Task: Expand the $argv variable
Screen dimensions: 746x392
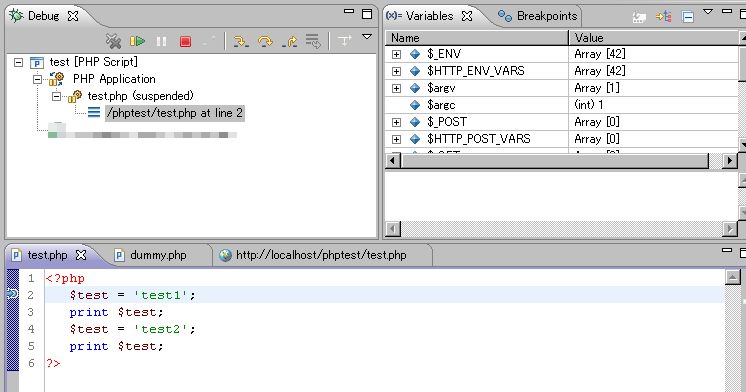Action: (396, 88)
